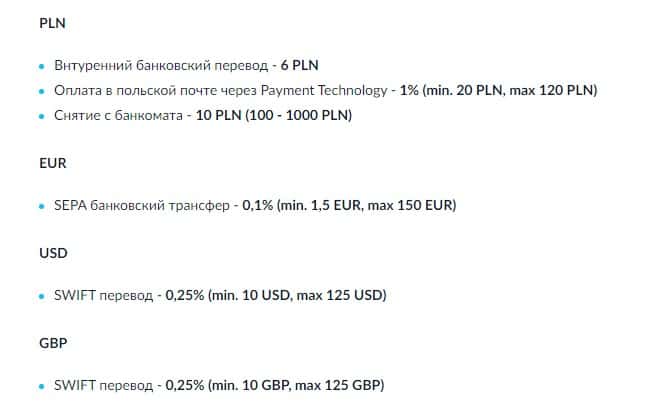
Task: Click the 1% (min. 20 PLN, max 120 PLN) fee
Action: pyautogui.click(x=499, y=90)
